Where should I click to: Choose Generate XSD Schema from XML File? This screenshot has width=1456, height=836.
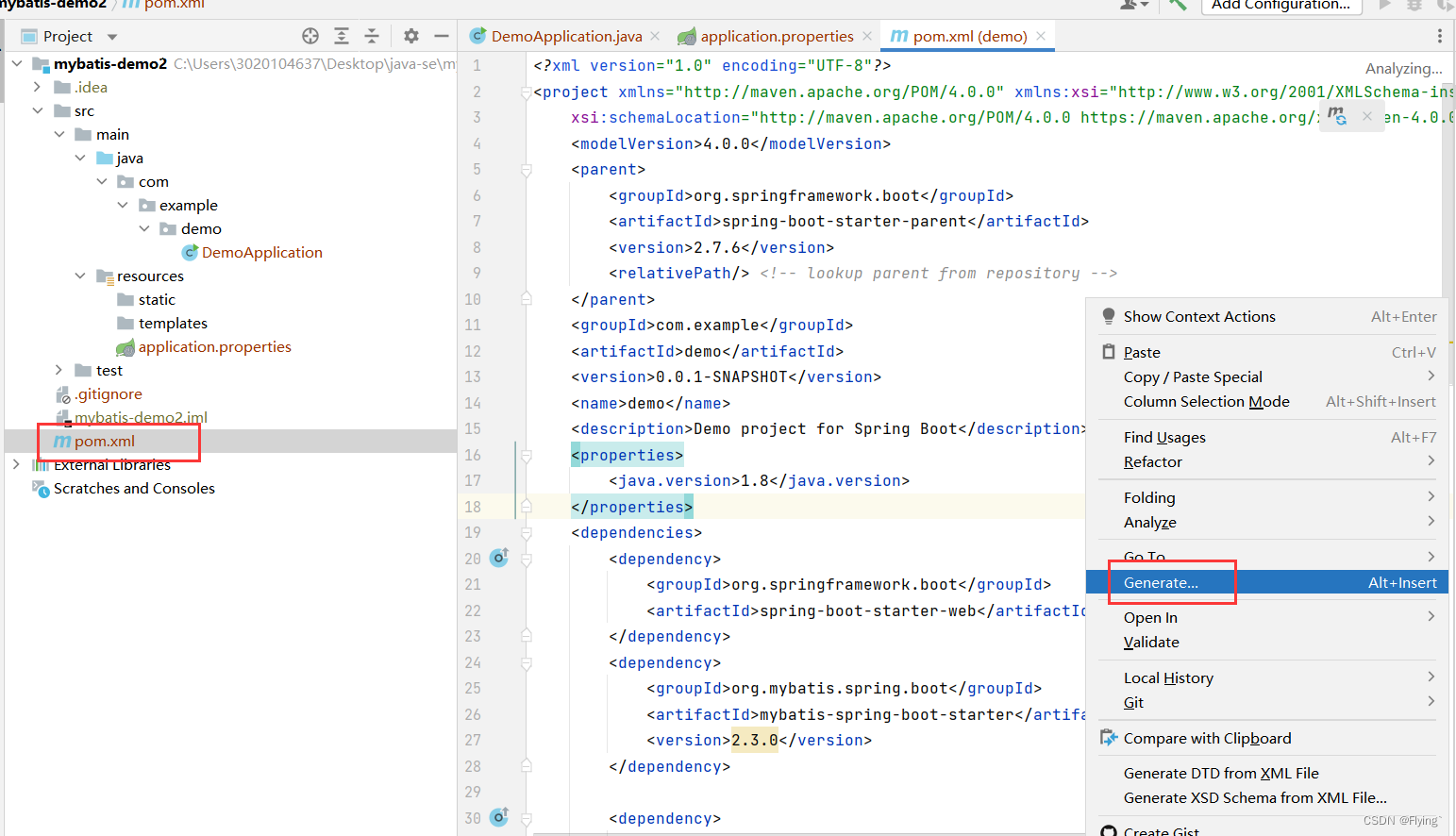pos(1267,797)
